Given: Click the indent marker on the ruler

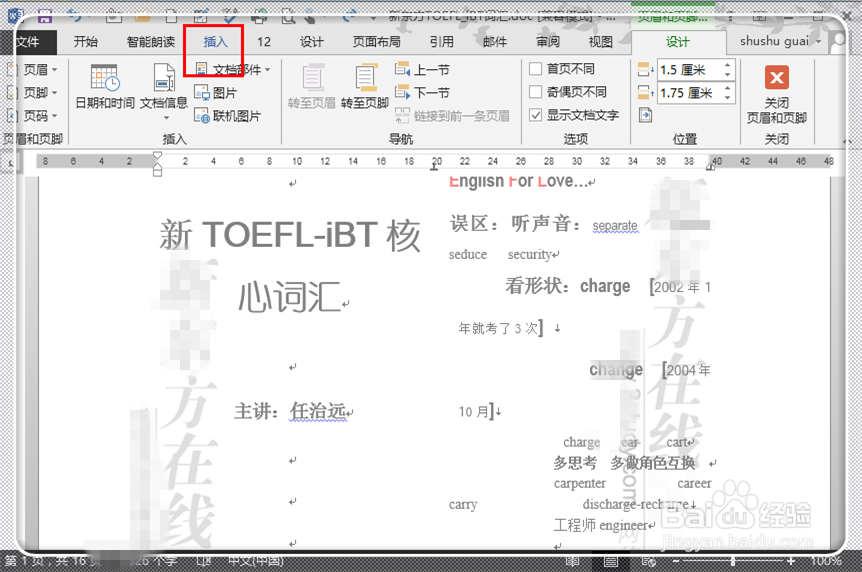Looking at the screenshot, I should click(x=157, y=164).
